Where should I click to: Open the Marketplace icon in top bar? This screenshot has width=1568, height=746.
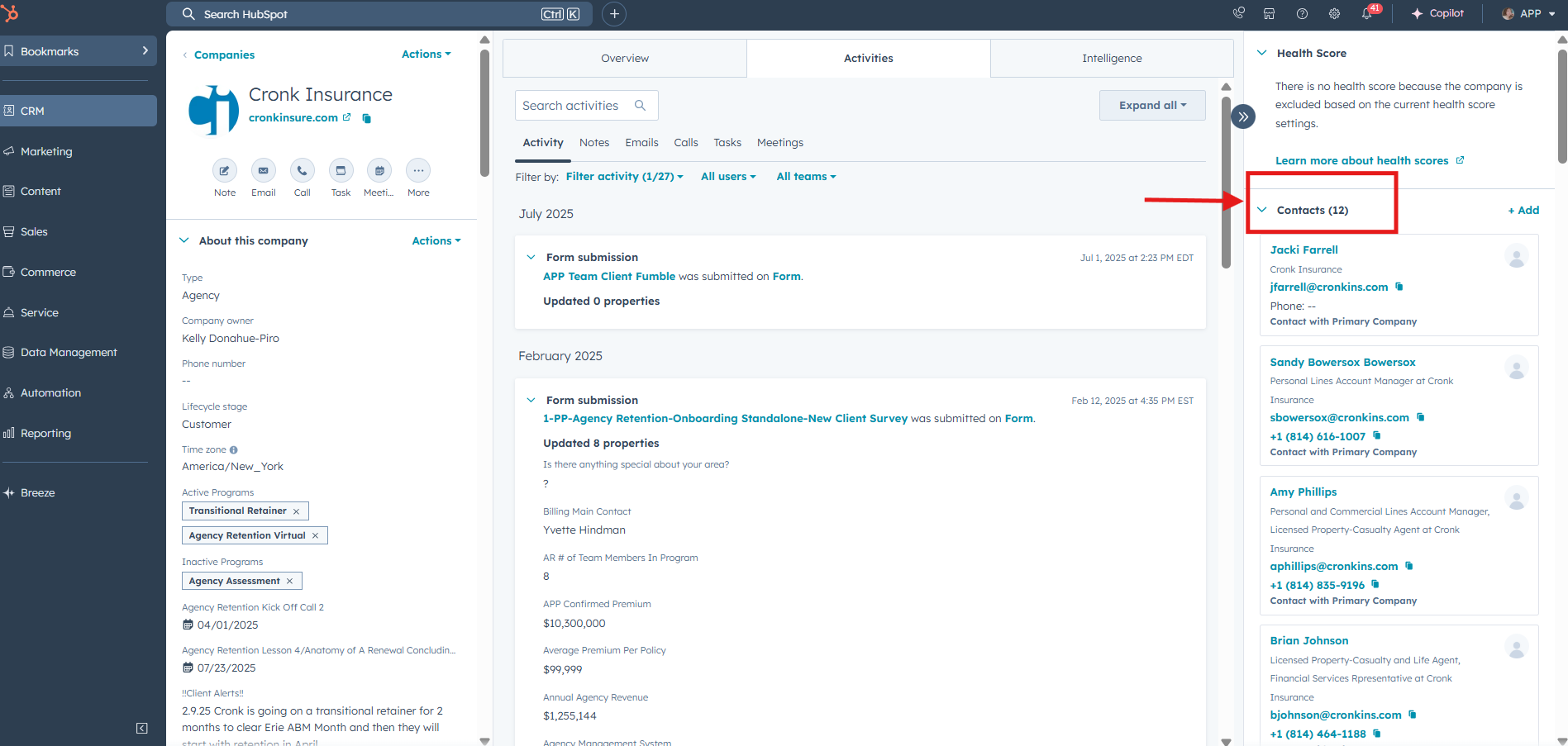(x=1269, y=13)
